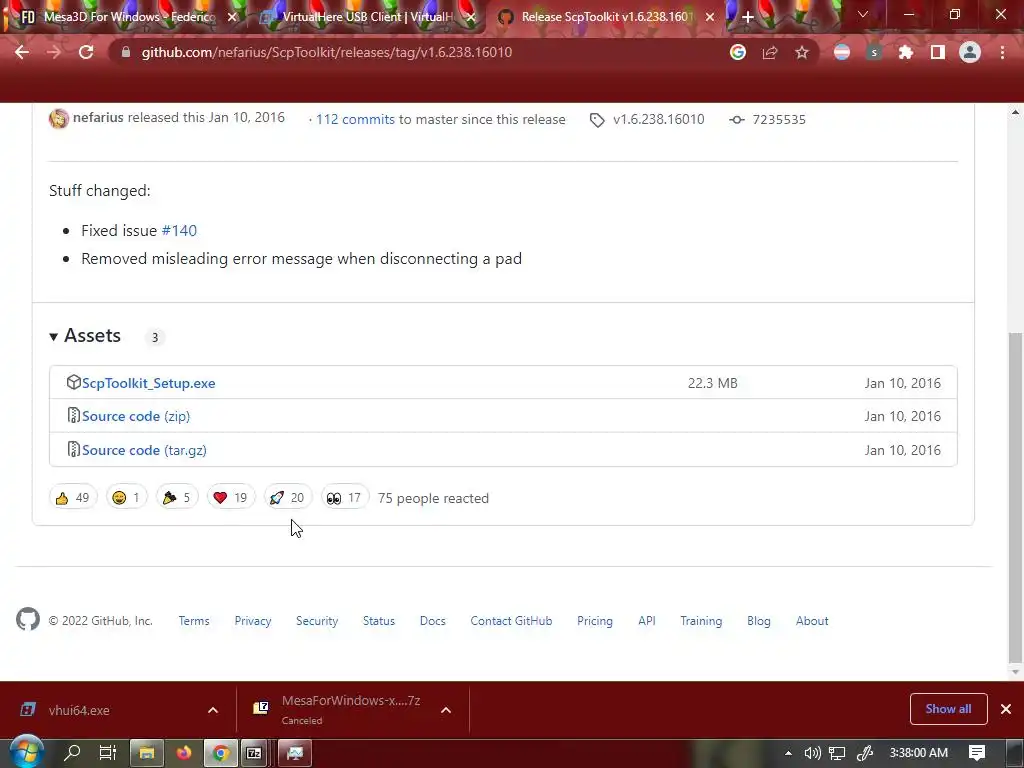Add thumbs-up reaction showing 49
The width and height of the screenshot is (1024, 768).
click(x=72, y=498)
